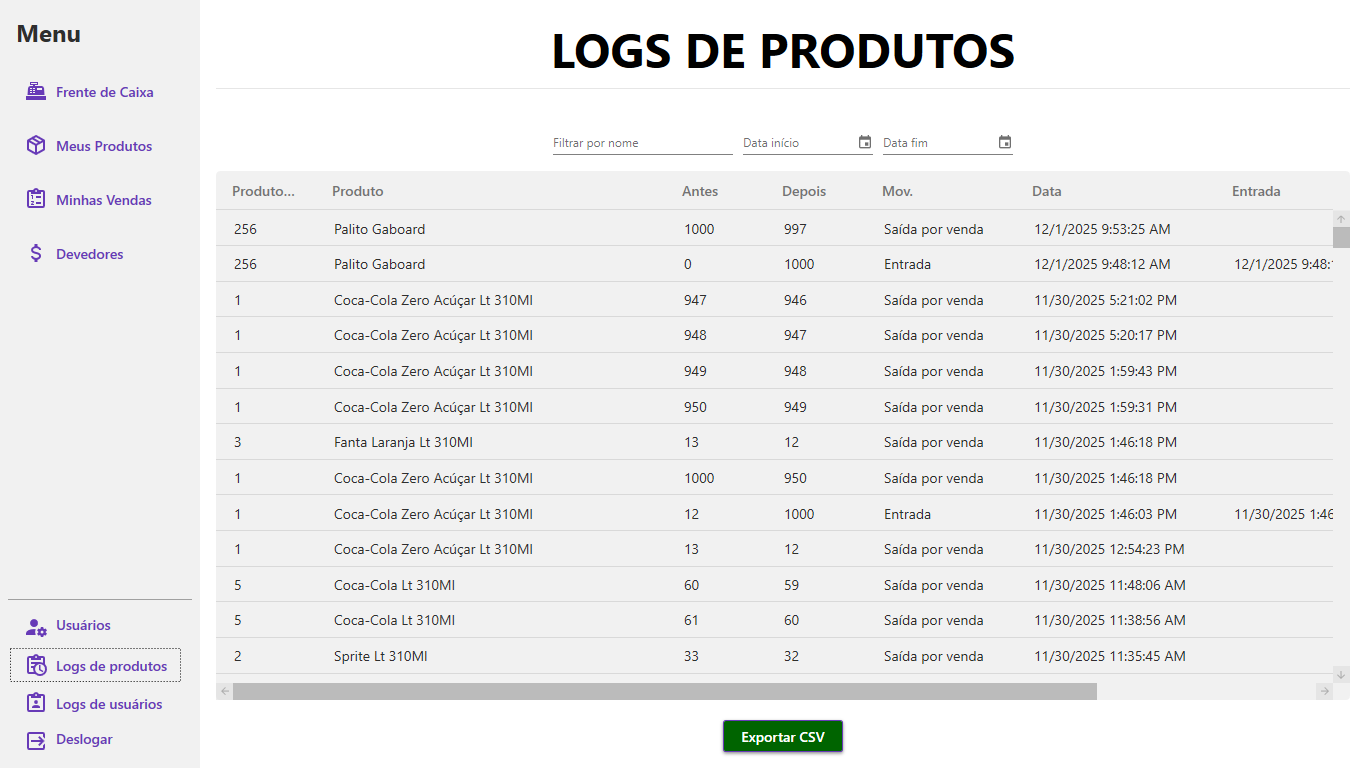1366x768 pixels.
Task: Click the Frente de Caixa cash register icon
Action: pyautogui.click(x=36, y=92)
